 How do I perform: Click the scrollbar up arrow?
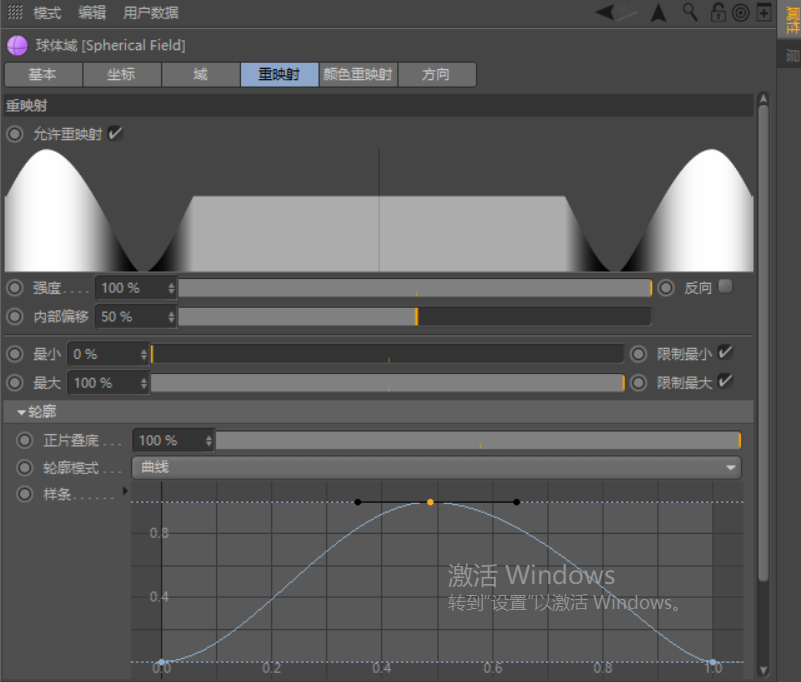[763, 99]
